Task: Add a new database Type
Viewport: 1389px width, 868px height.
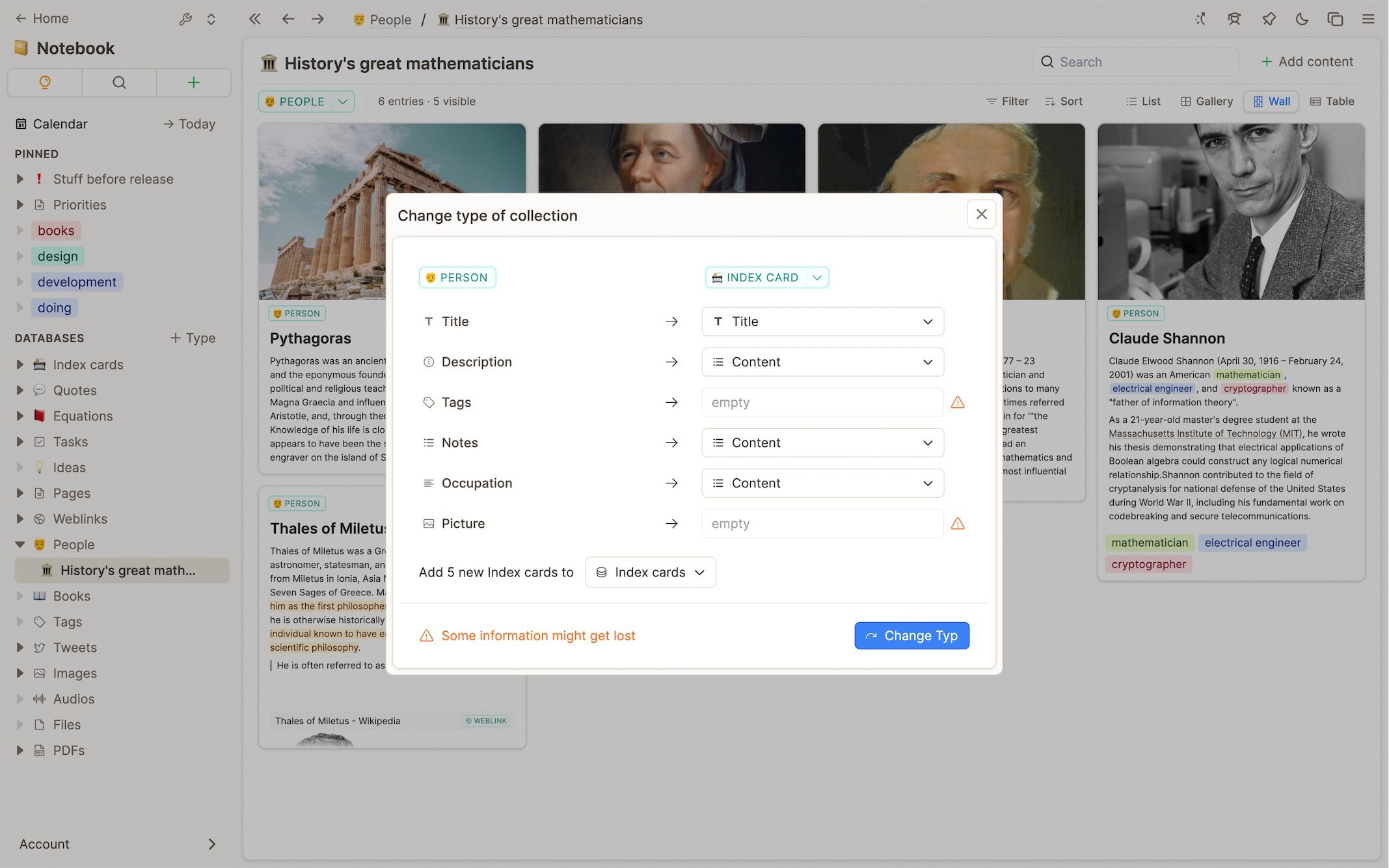Action: [193, 338]
